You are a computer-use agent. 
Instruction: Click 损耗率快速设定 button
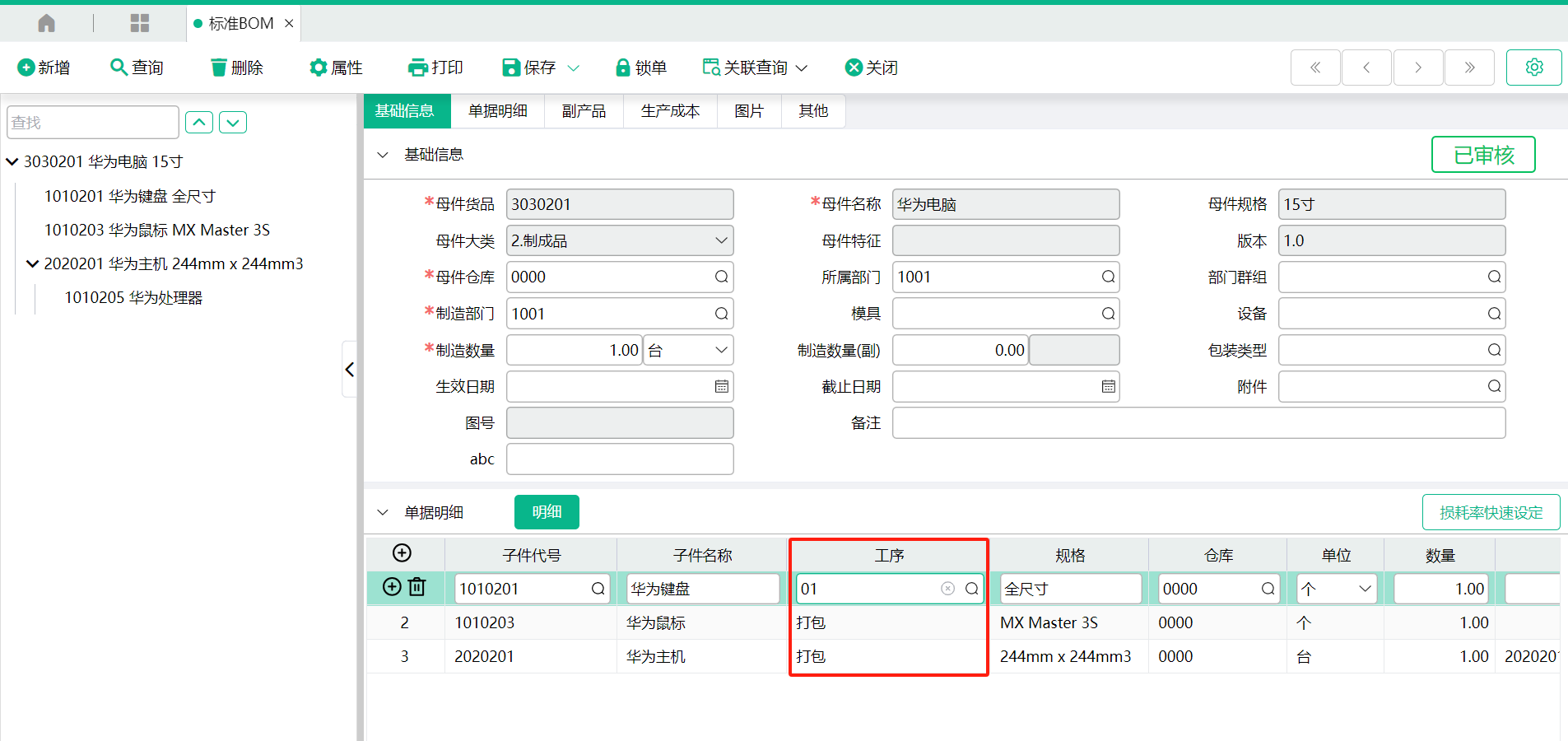pos(1491,512)
